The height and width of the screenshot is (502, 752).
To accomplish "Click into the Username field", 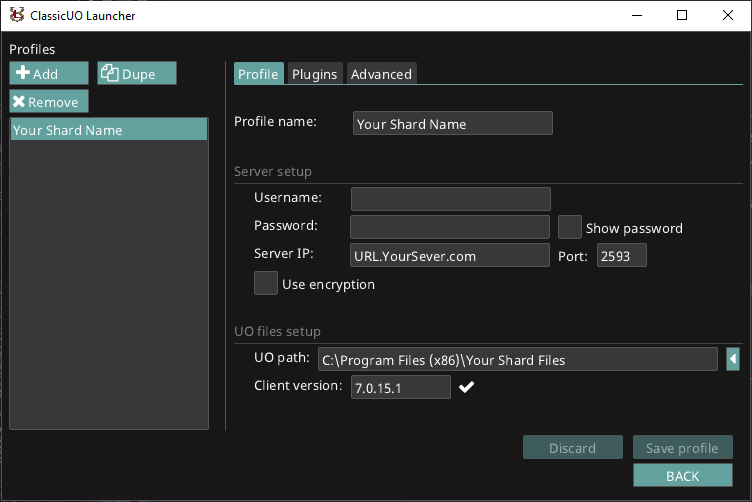I will pos(451,199).
